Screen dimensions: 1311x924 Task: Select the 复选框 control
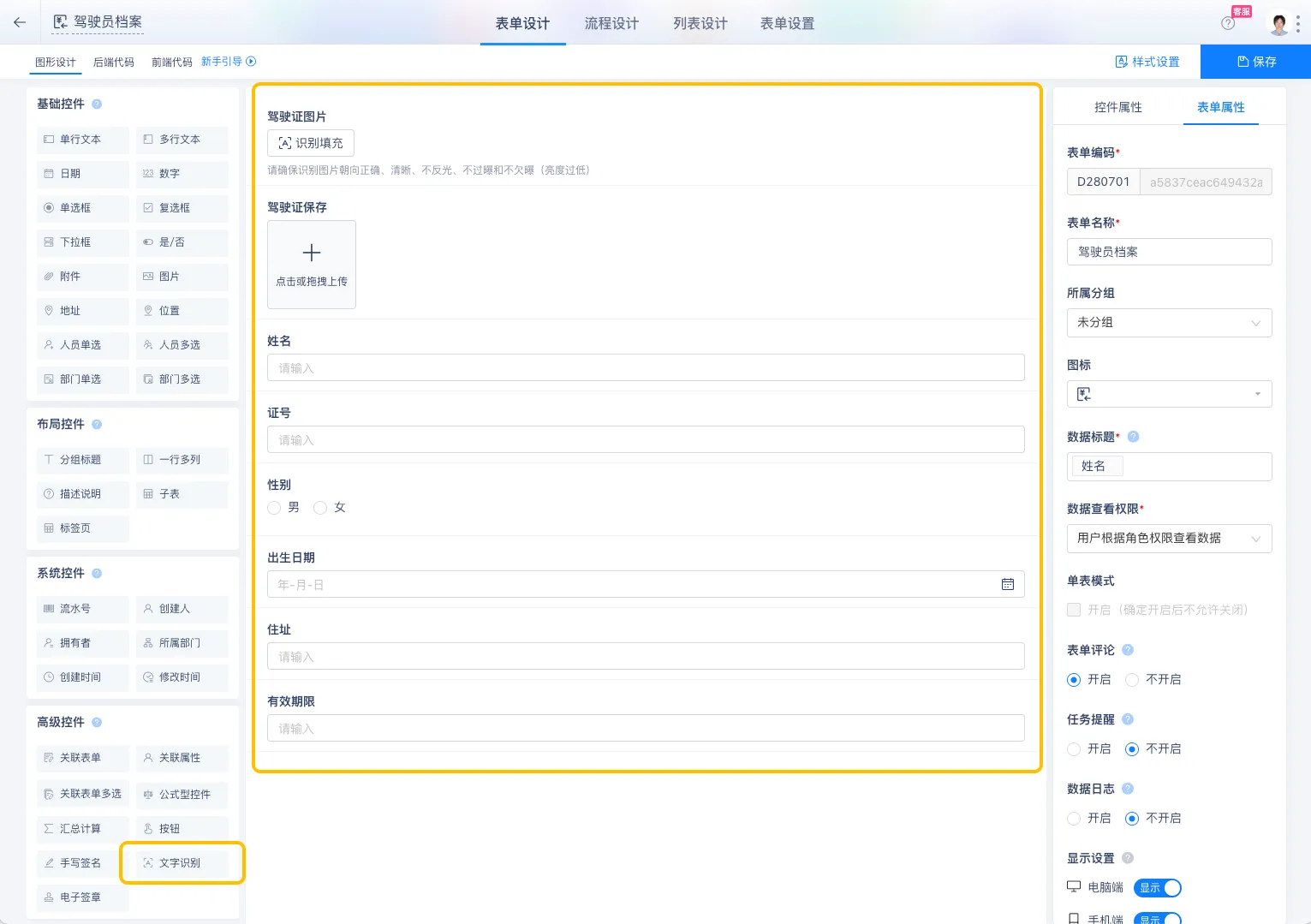point(182,208)
